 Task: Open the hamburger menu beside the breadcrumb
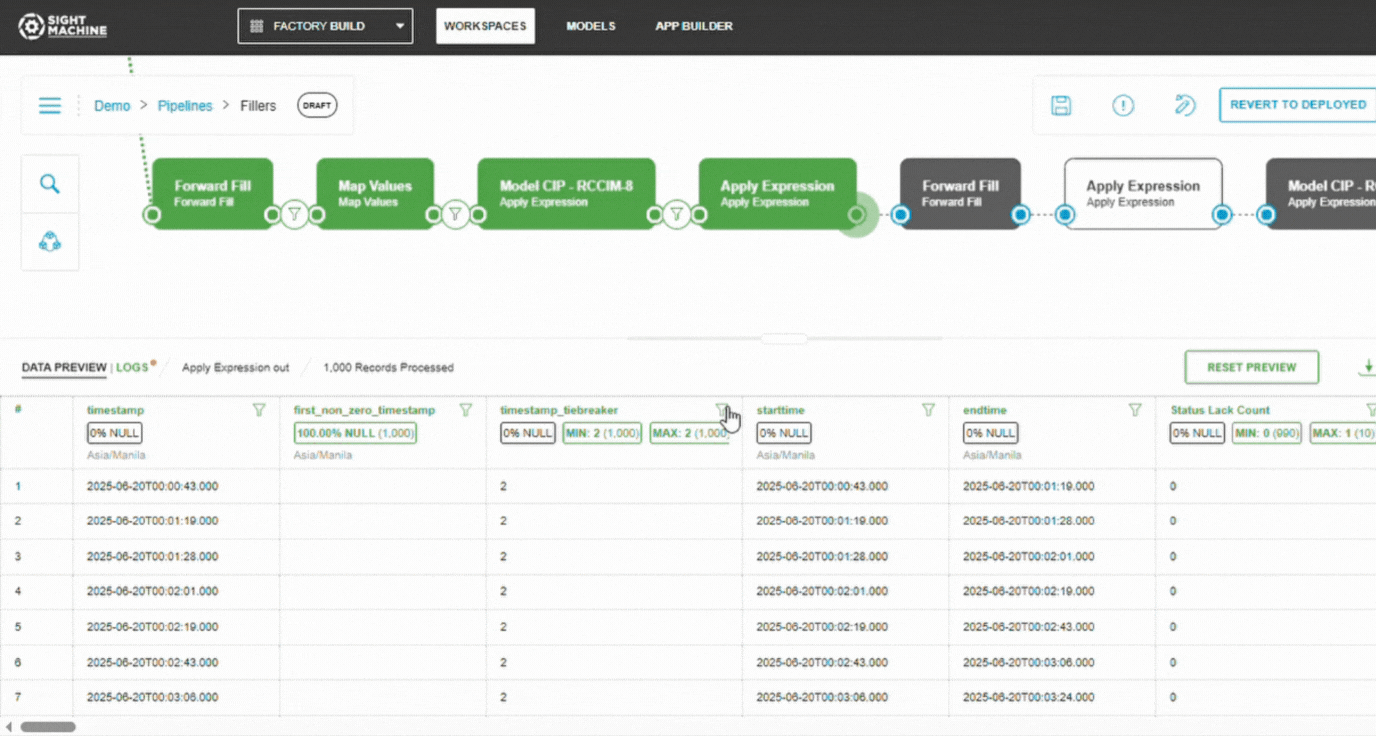click(50, 105)
